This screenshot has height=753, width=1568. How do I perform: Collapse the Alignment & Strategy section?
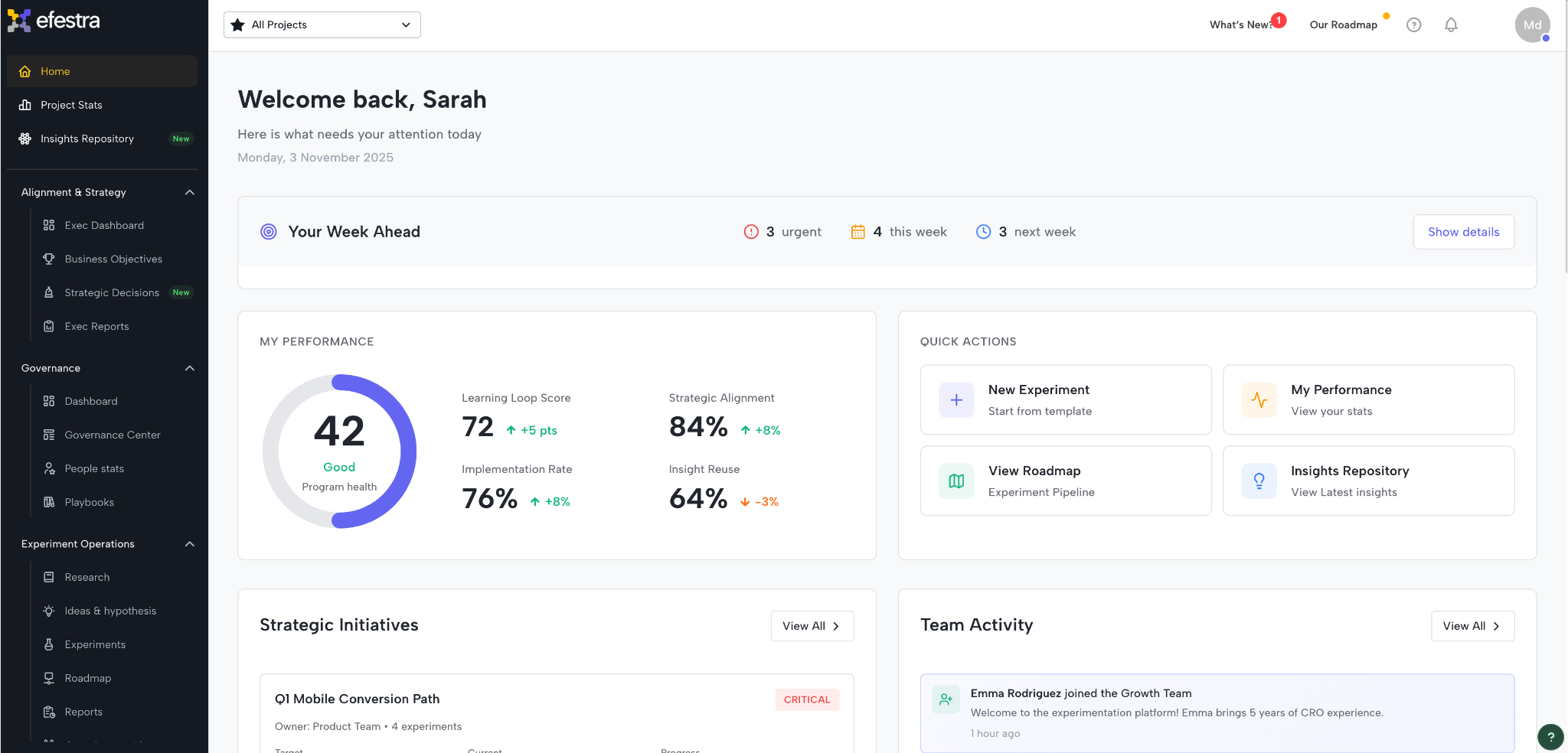[x=190, y=193]
